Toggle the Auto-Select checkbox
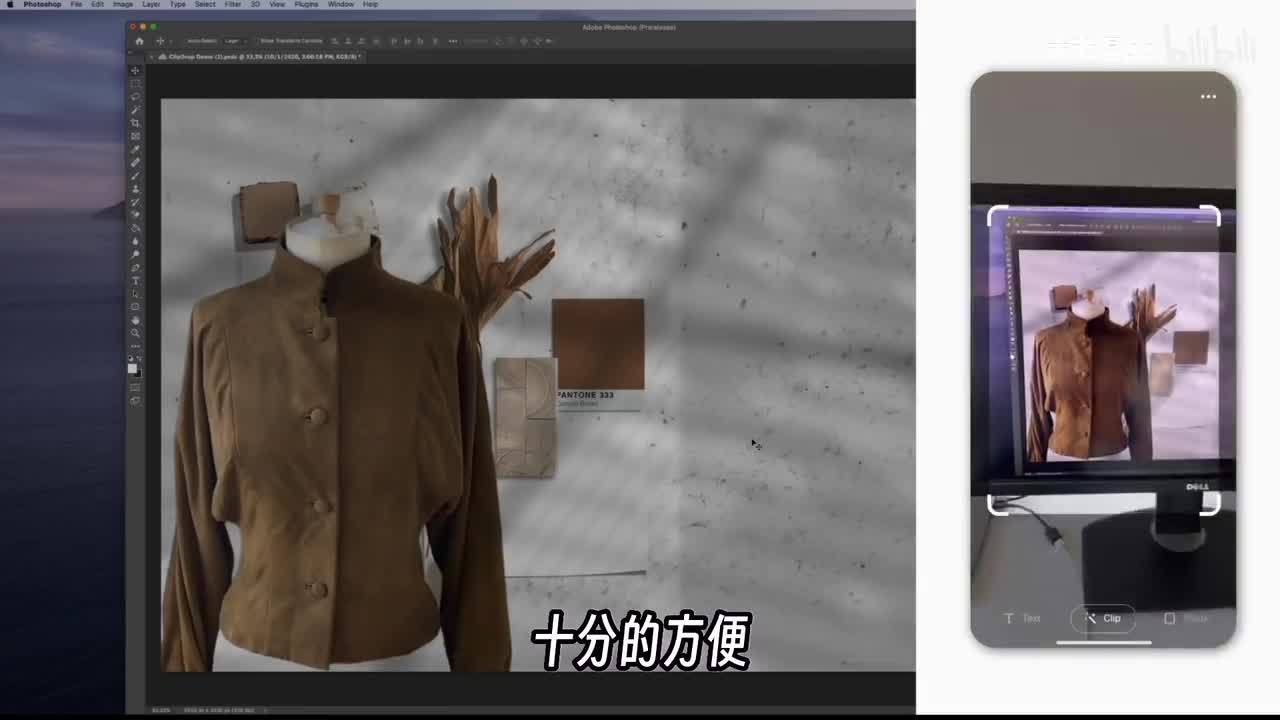Viewport: 1280px width, 720px height. pos(184,41)
